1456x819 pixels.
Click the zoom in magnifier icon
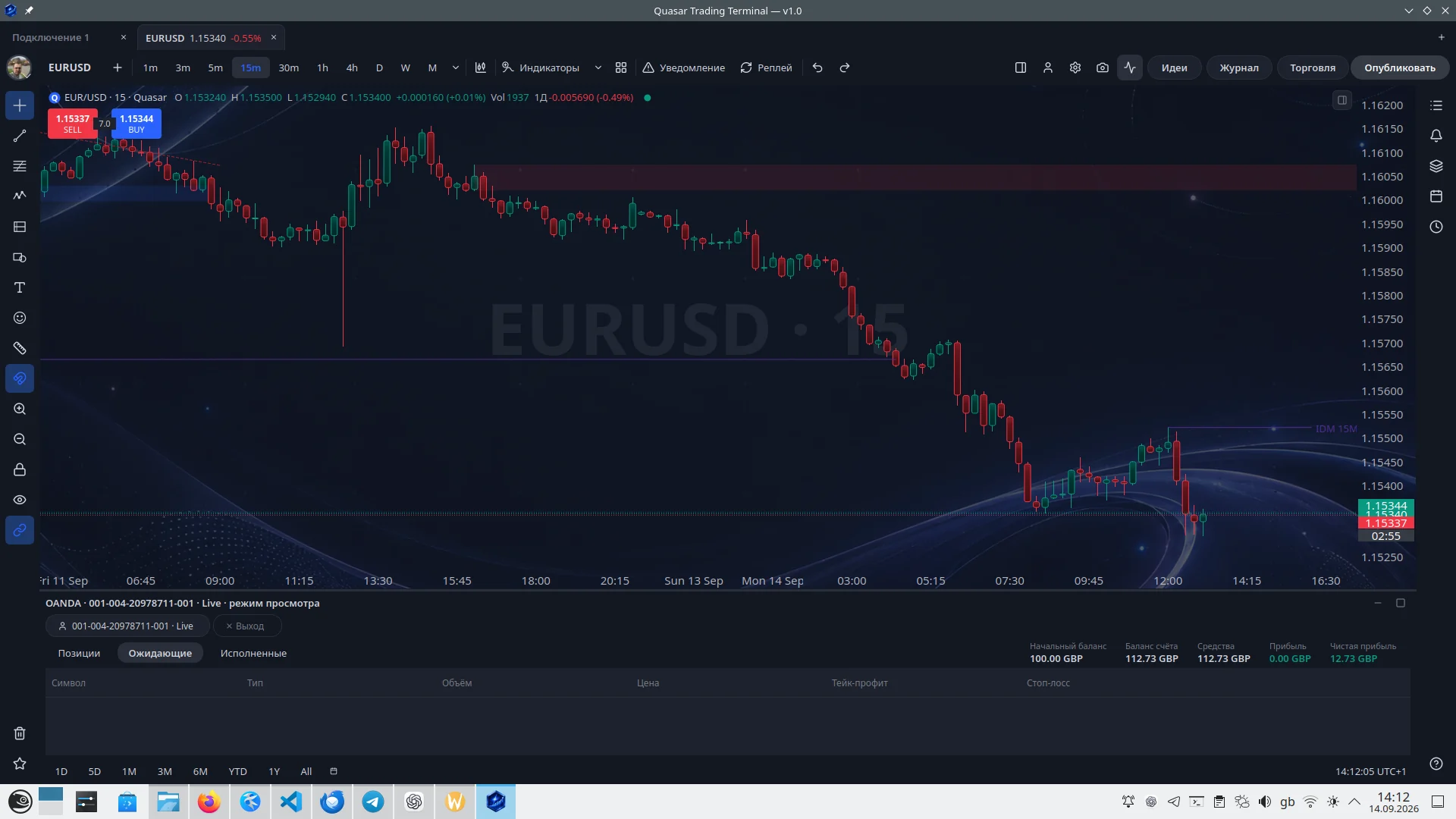(x=20, y=409)
